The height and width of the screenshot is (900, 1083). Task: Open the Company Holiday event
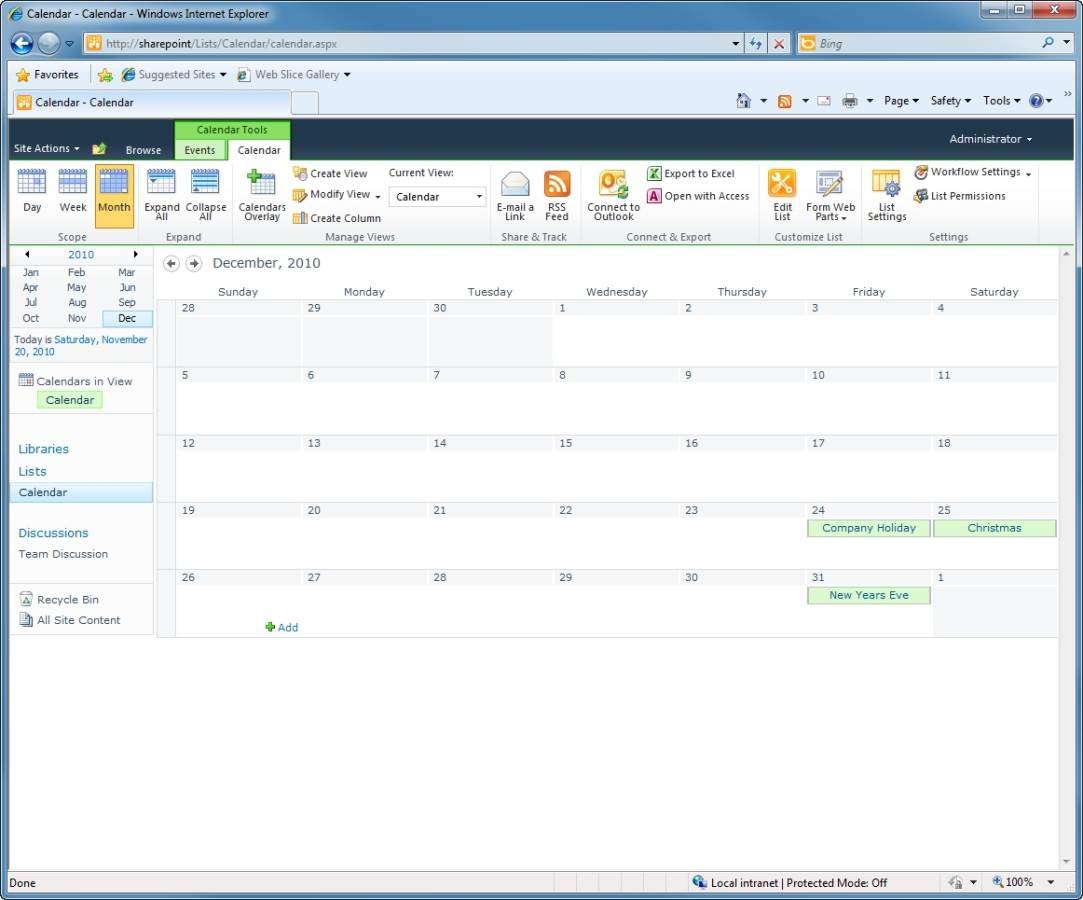pyautogui.click(x=868, y=528)
